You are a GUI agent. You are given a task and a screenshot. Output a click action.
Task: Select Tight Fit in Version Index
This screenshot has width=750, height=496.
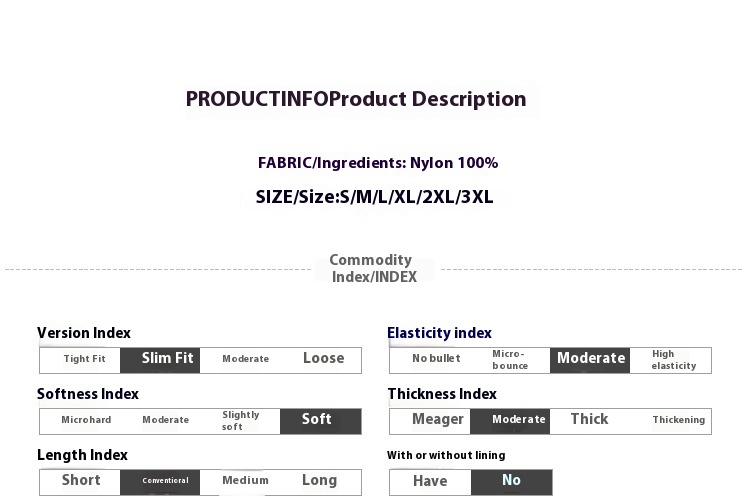(x=84, y=359)
